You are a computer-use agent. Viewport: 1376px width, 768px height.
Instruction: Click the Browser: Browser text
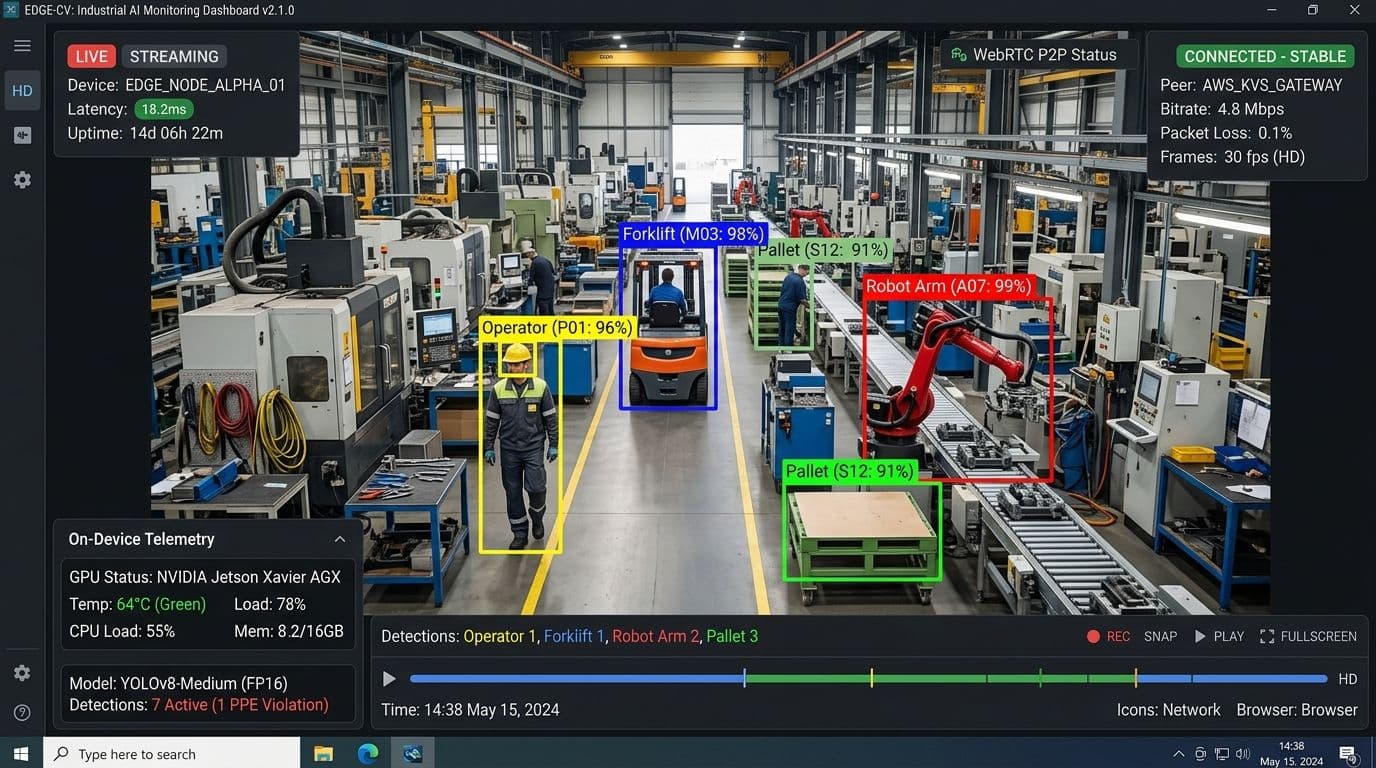pyautogui.click(x=1297, y=710)
